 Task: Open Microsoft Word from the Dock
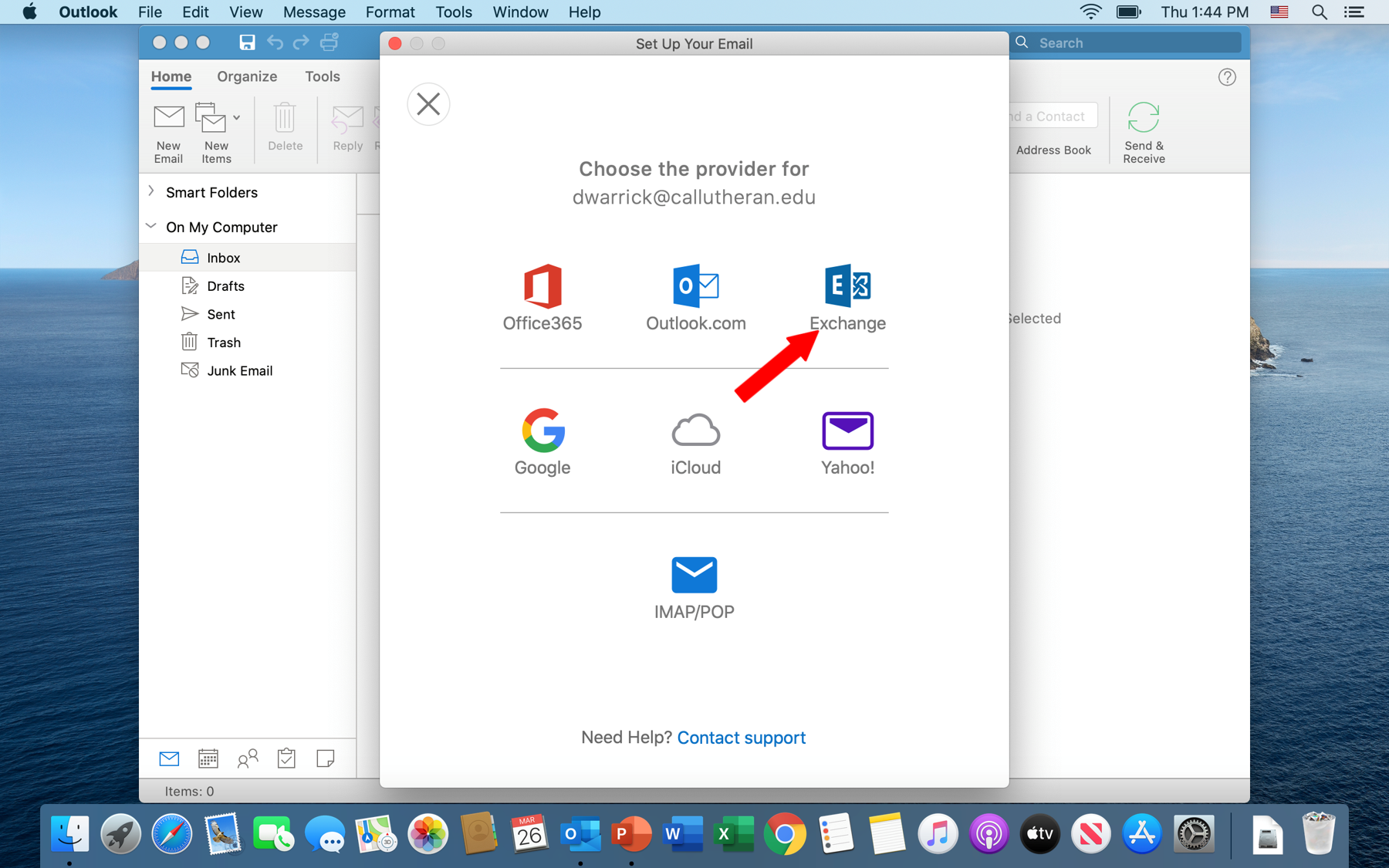(682, 834)
